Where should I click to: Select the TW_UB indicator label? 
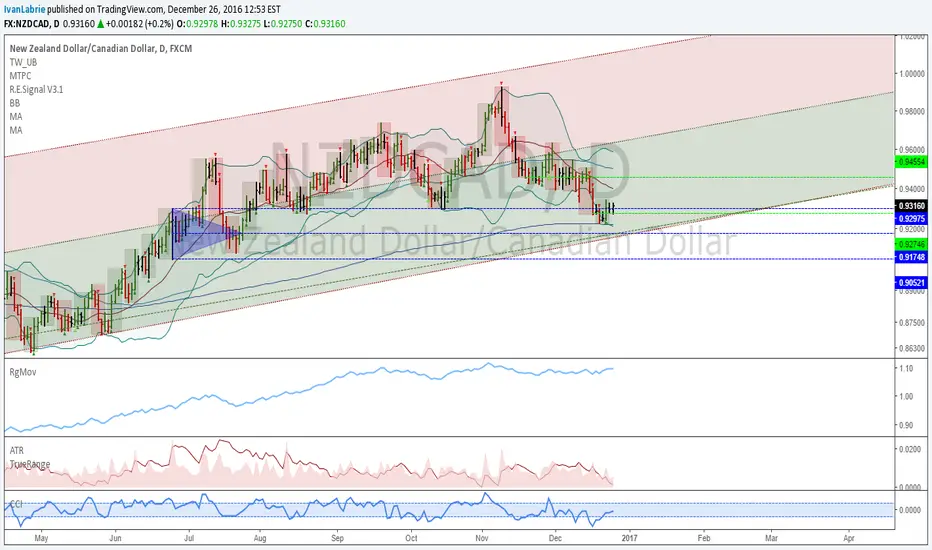23,62
